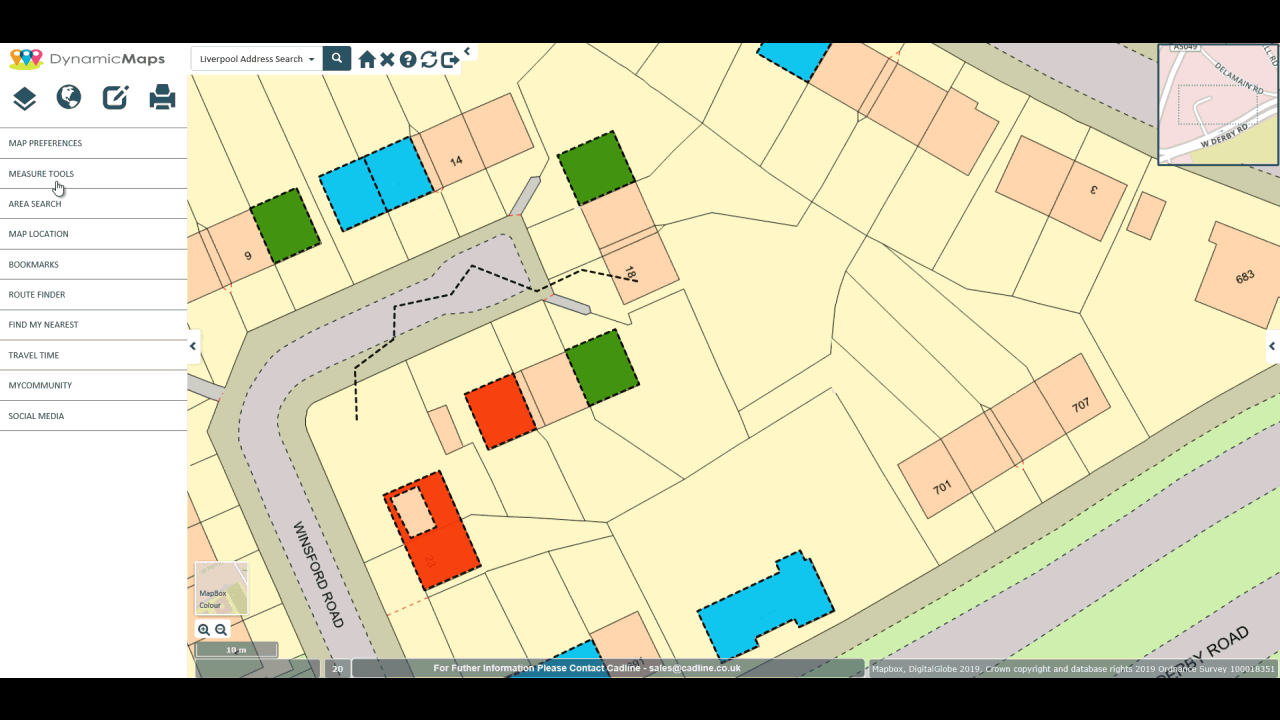The image size is (1280, 720).
Task: Zoom out with the minus magnifier
Action: pyautogui.click(x=222, y=630)
